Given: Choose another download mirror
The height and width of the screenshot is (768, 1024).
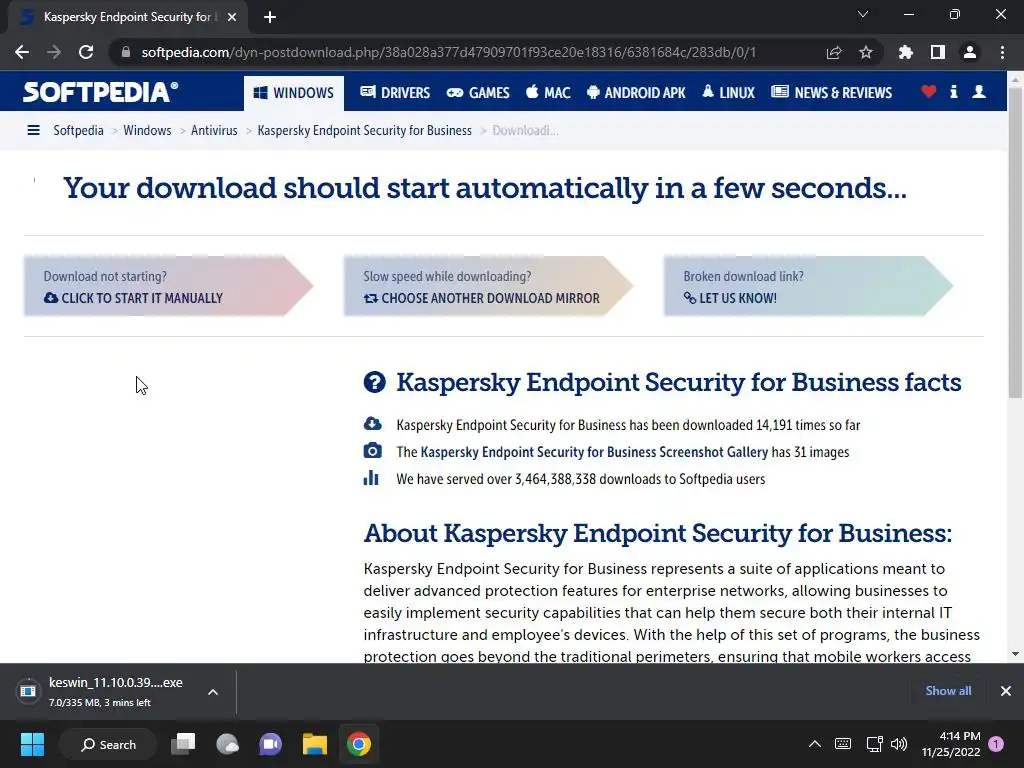Looking at the screenshot, I should click(x=481, y=298).
